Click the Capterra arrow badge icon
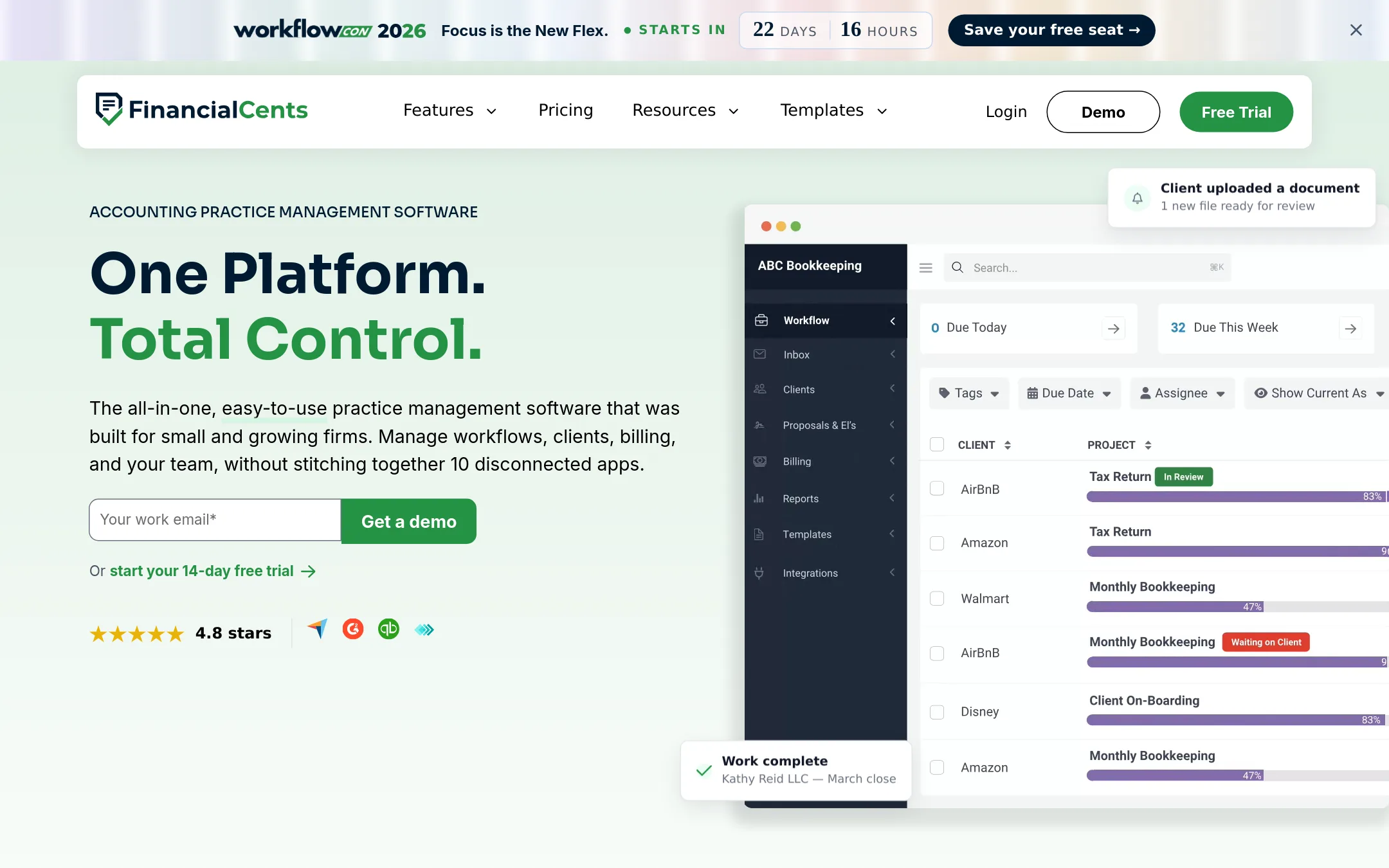Image resolution: width=1389 pixels, height=868 pixels. [317, 629]
